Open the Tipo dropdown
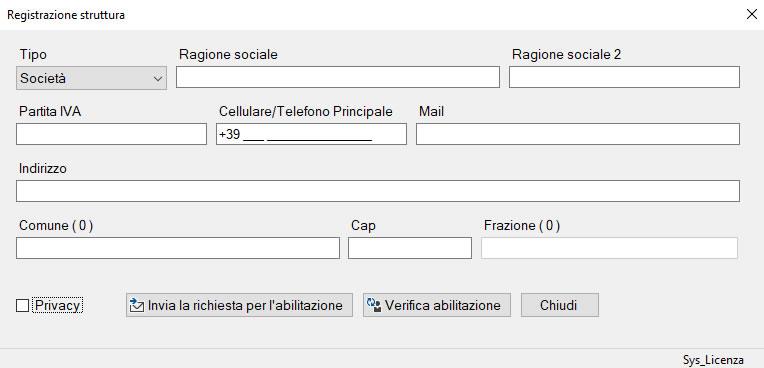Viewport: 764px width, 368px height. [92, 78]
